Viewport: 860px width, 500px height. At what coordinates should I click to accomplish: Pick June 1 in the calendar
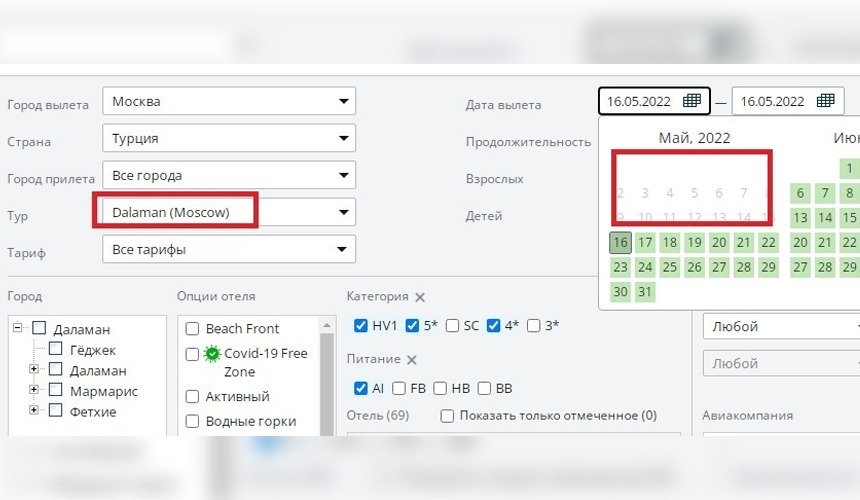pos(848,169)
